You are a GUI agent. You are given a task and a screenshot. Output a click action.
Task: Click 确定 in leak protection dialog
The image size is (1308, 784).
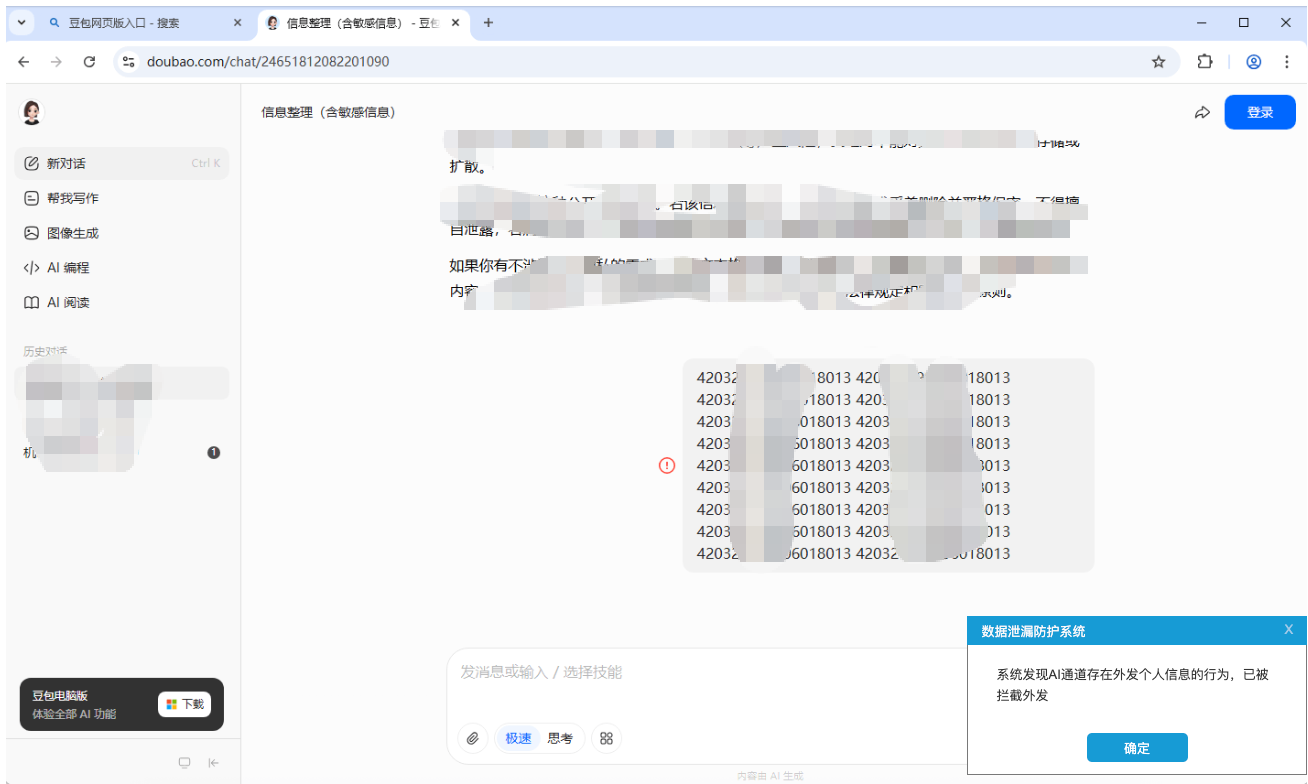tap(1137, 748)
